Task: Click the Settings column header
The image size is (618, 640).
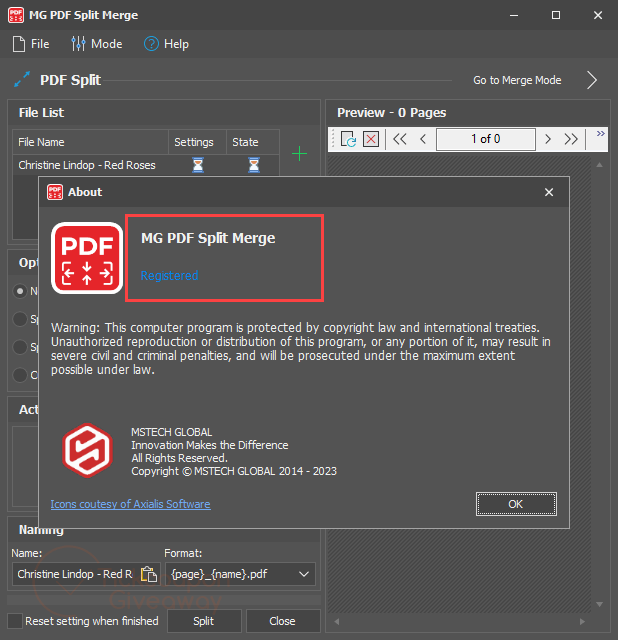Action: click(x=197, y=142)
